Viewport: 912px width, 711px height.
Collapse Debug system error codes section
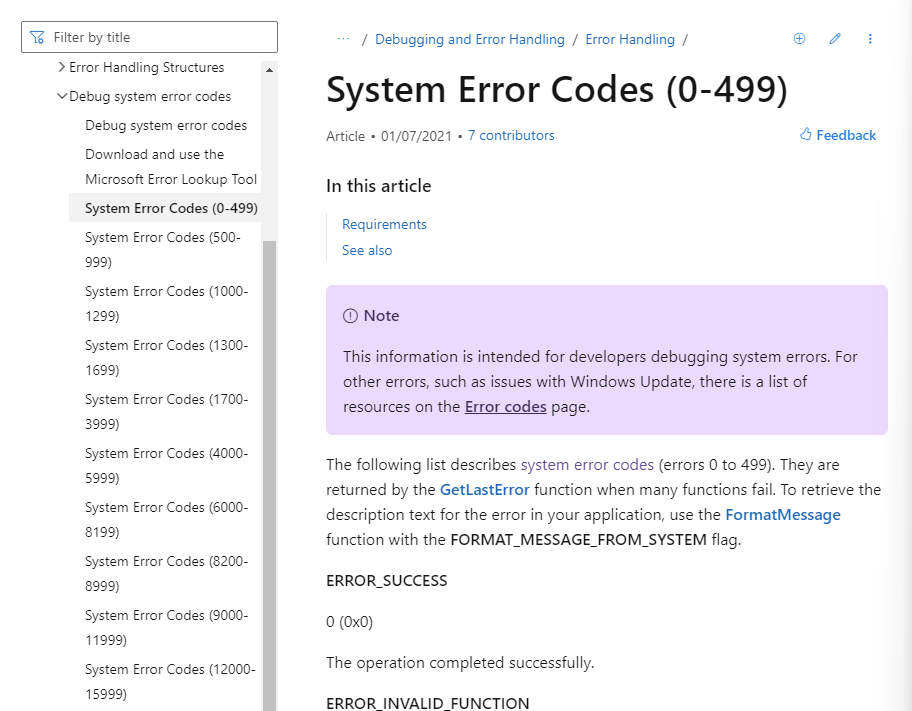(x=62, y=97)
